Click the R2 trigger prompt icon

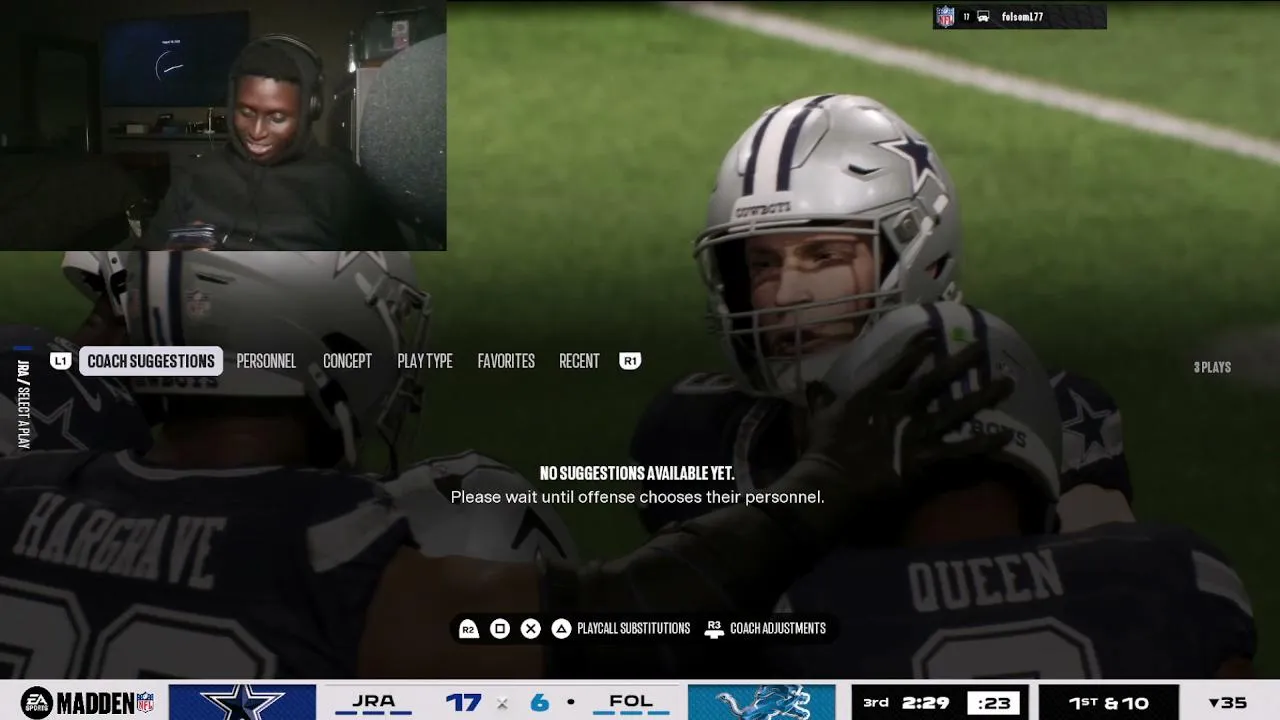468,628
